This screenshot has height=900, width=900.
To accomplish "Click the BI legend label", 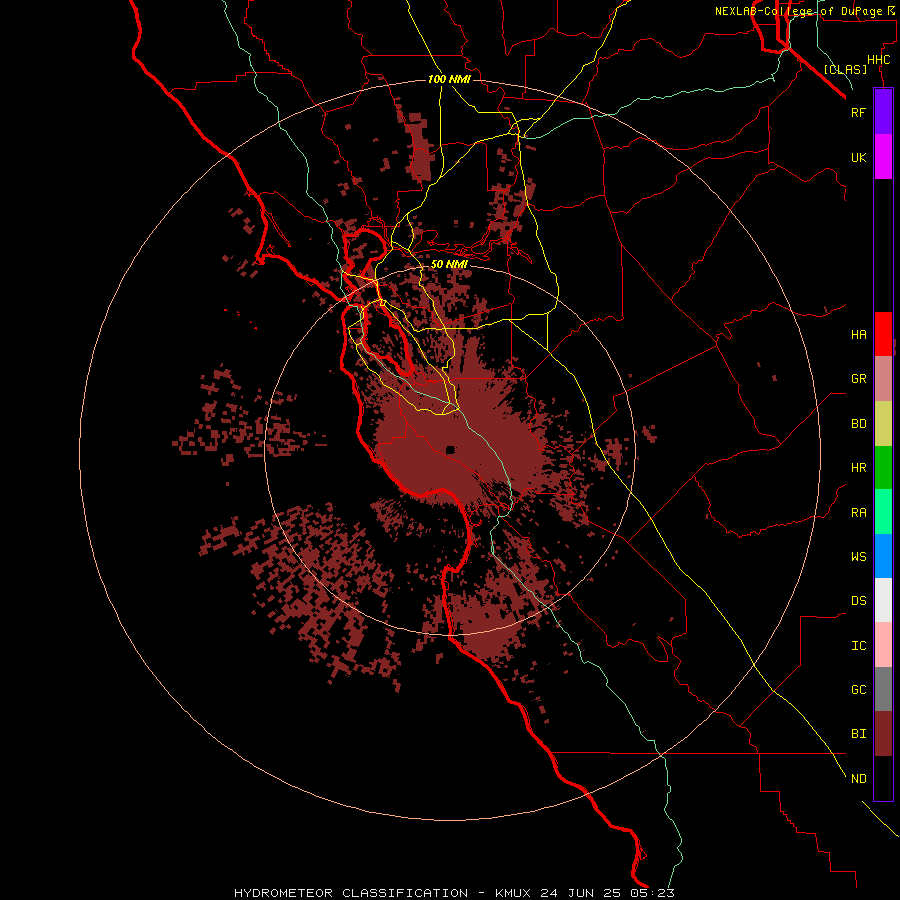I will 858,734.
